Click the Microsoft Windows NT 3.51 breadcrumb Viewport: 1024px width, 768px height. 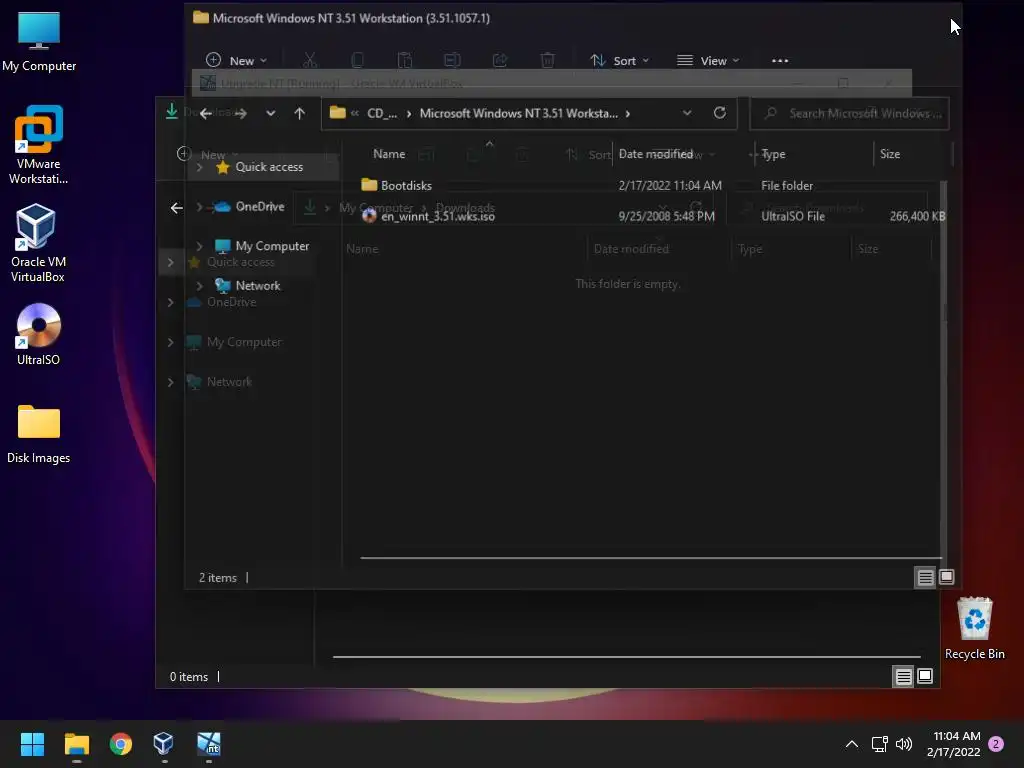coord(519,114)
